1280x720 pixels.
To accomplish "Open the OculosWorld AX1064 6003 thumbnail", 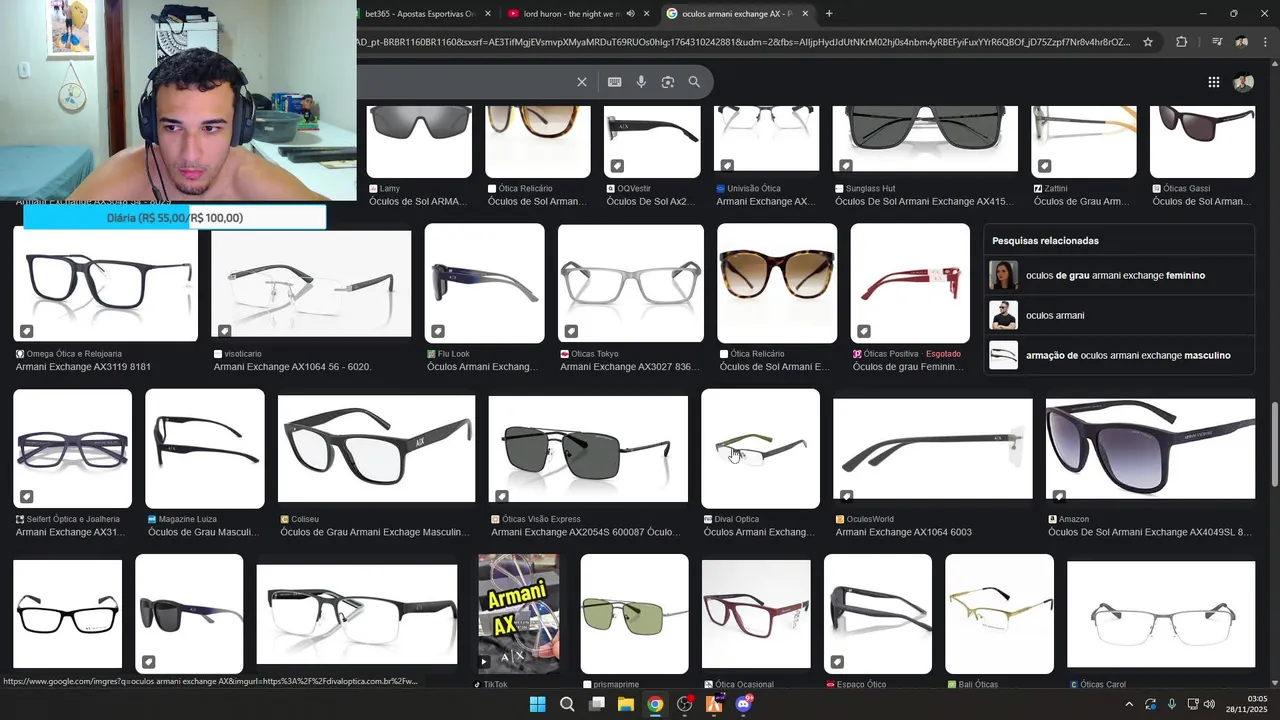I will pos(932,448).
